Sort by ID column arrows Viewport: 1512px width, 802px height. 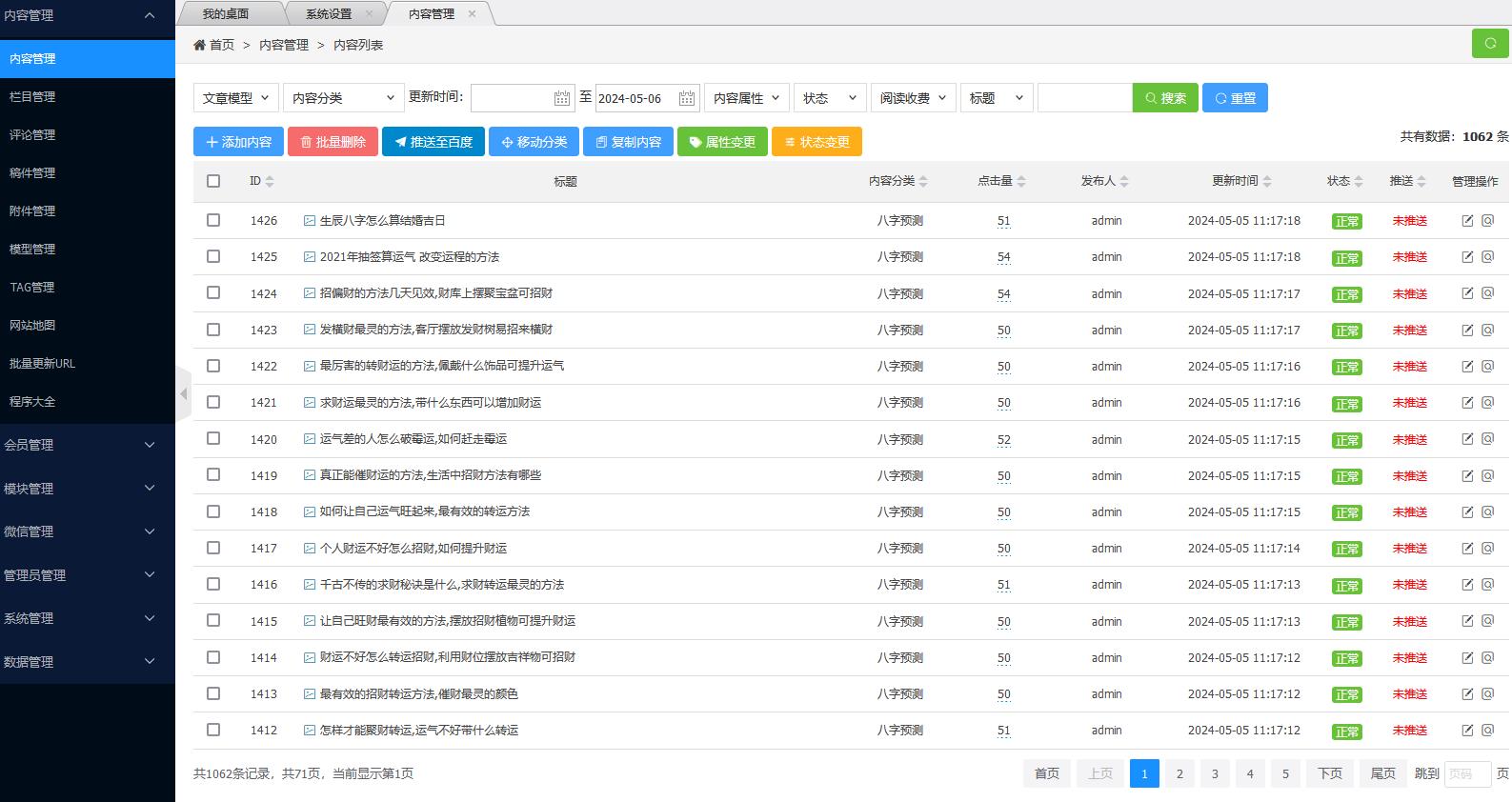(270, 181)
